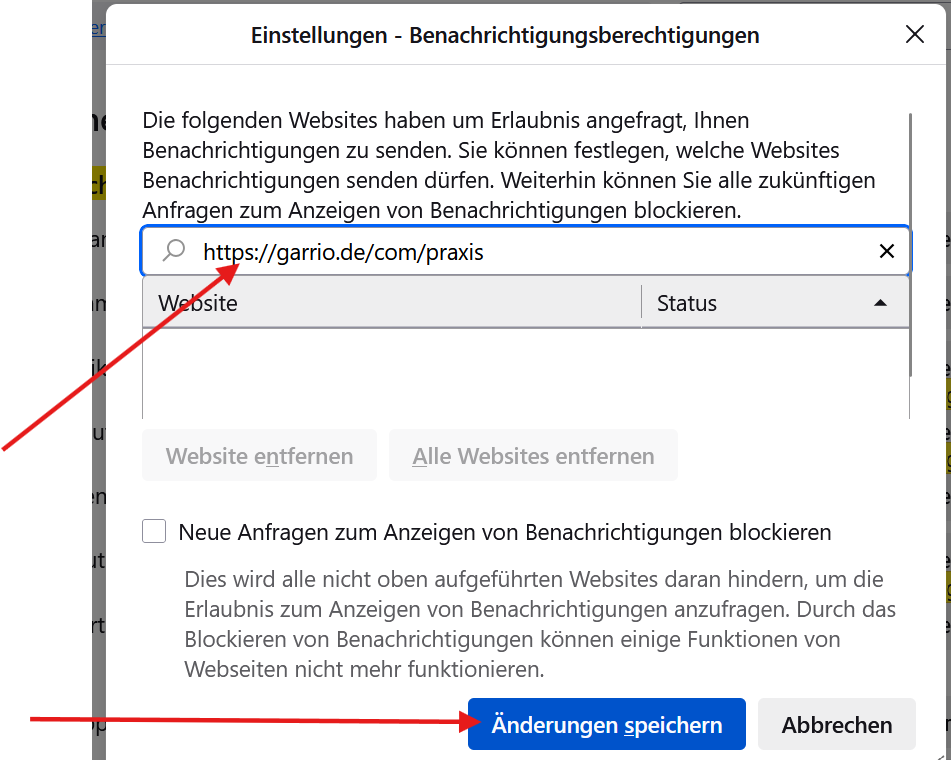Clear the website search field

[x=886, y=251]
